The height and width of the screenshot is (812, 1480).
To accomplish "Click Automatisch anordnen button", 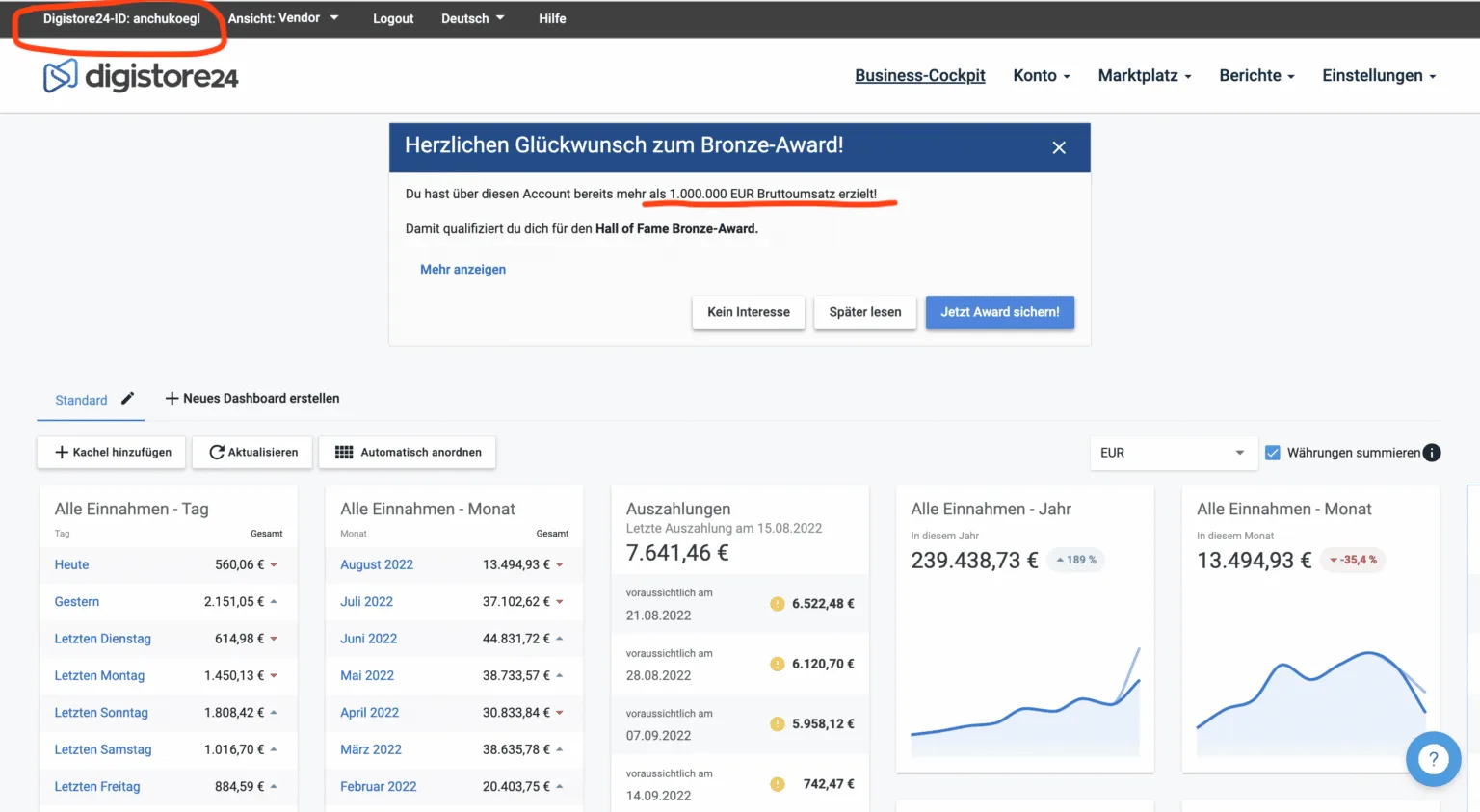I will [x=409, y=452].
